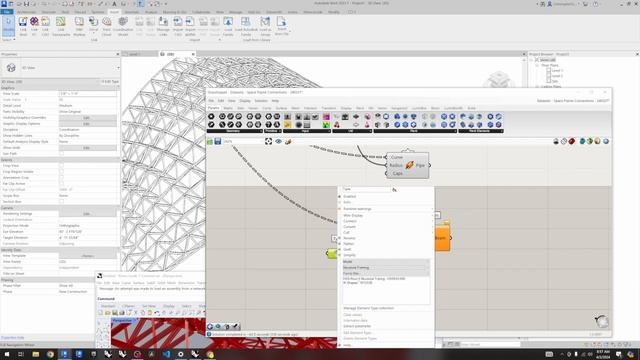Toggle Grasshopper preview eye icon
The width and height of the screenshot is (640, 360).
(278, 141)
